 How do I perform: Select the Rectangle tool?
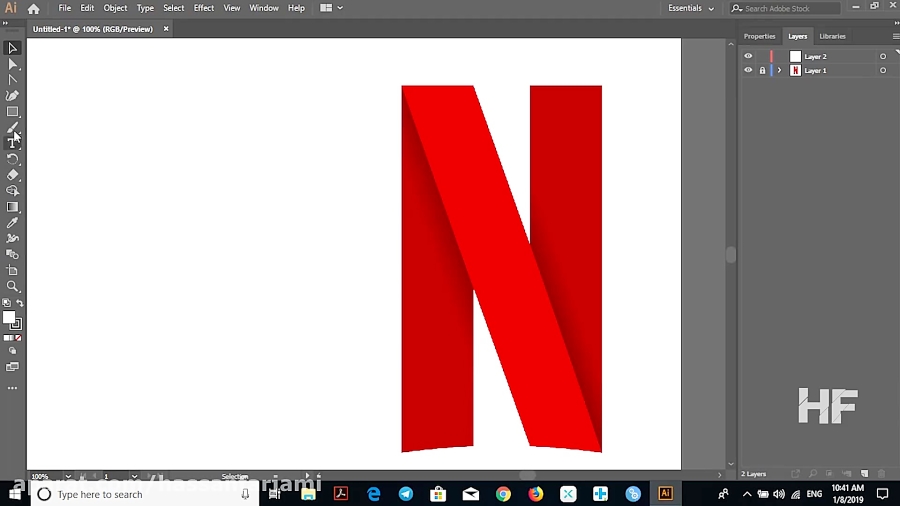12,112
